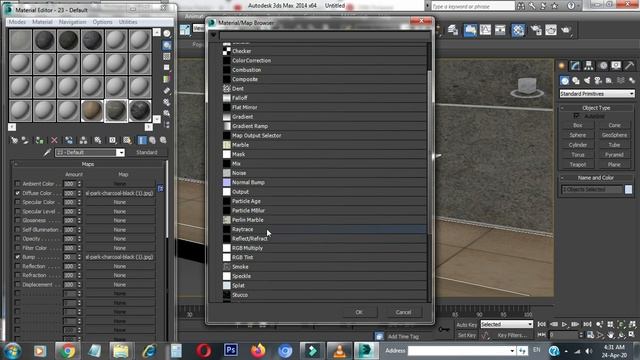
Task: Click Make Unique icon
Action: click(83, 140)
